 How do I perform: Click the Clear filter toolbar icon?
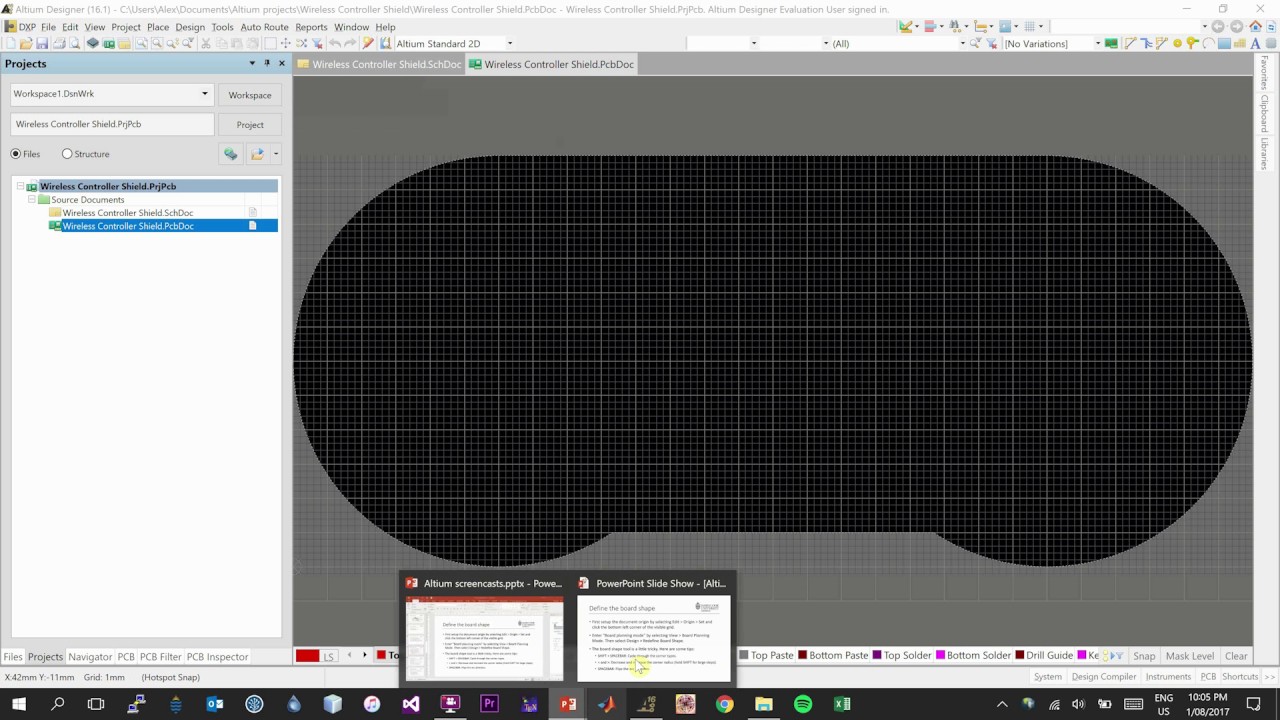pyautogui.click(x=316, y=44)
